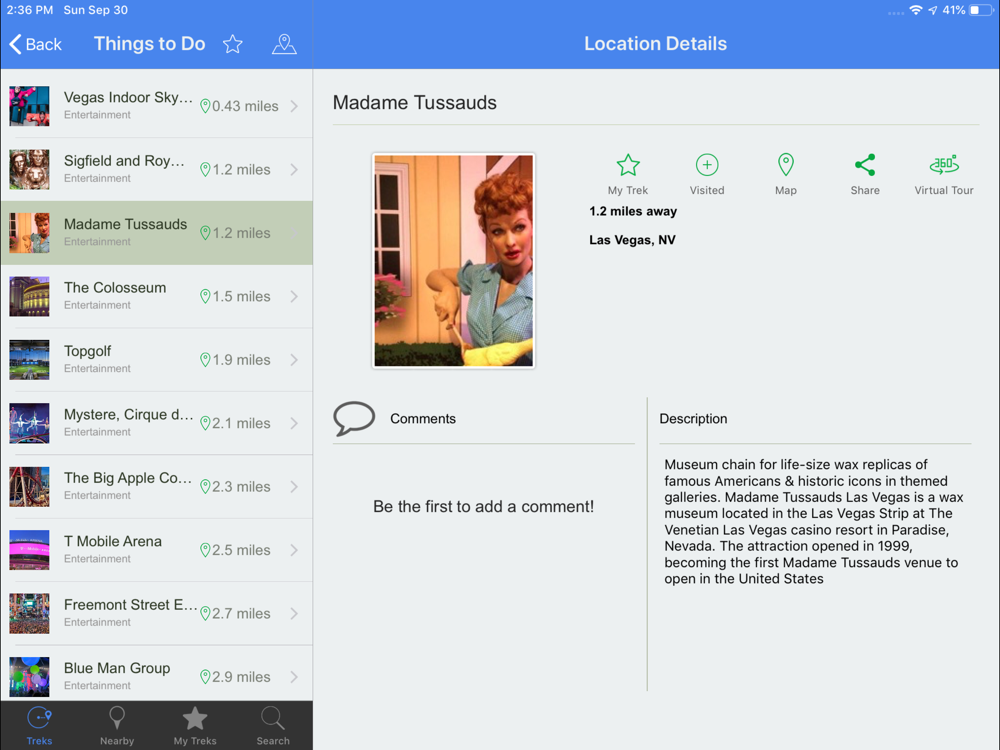Open the Map pin icon for location

[786, 174]
